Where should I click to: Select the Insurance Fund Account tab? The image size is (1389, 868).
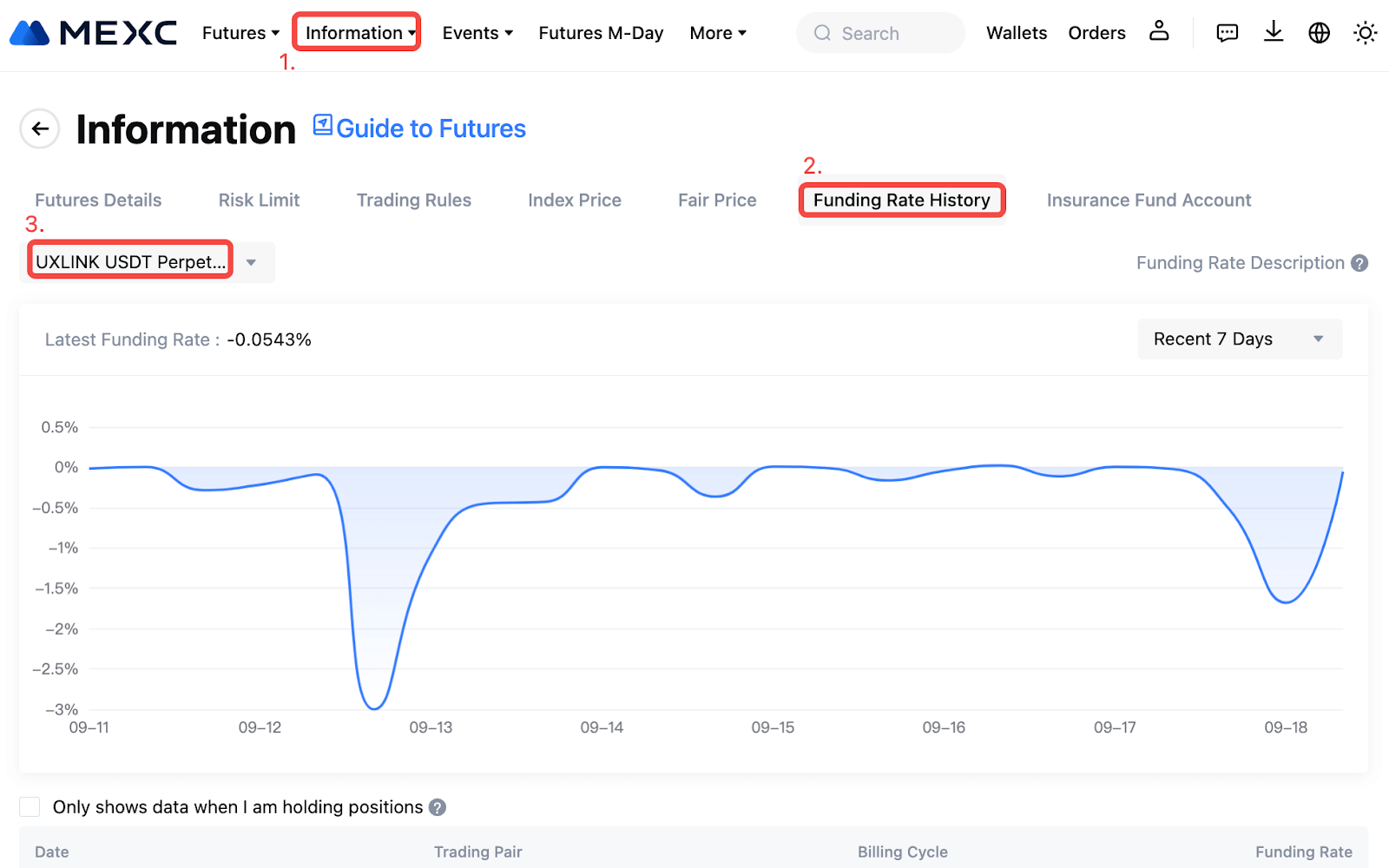coord(1148,201)
